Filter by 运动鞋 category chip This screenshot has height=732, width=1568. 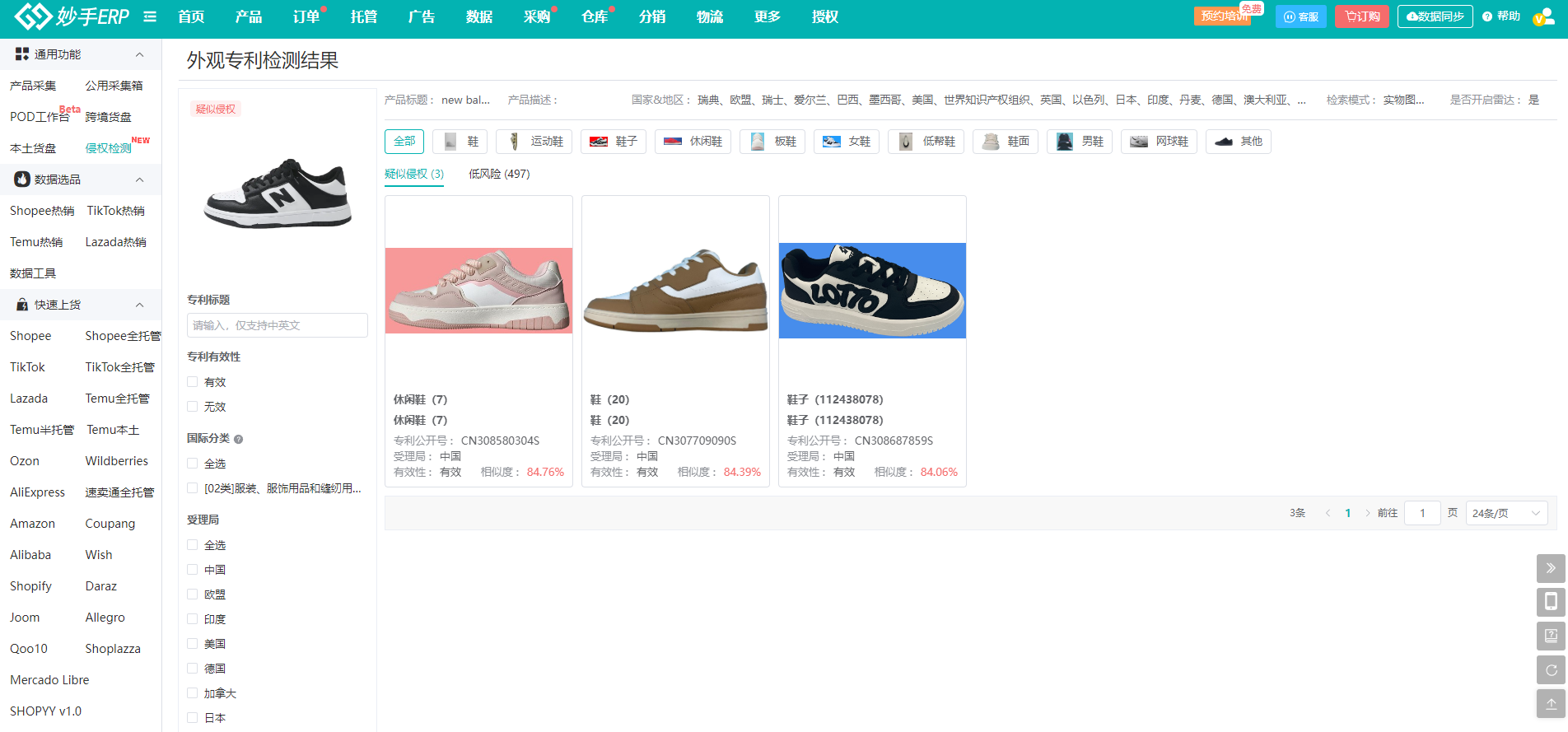(x=534, y=142)
